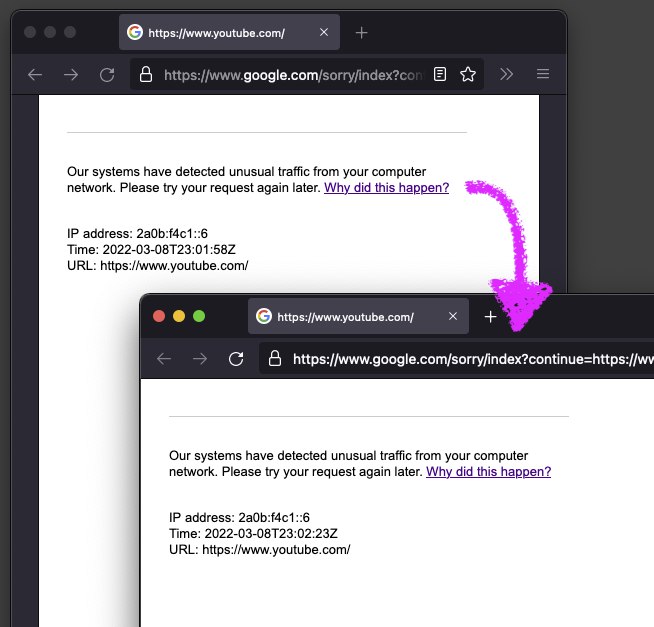Minimize the front window with the yellow button
Viewport: 654px width, 627px height.
[179, 316]
